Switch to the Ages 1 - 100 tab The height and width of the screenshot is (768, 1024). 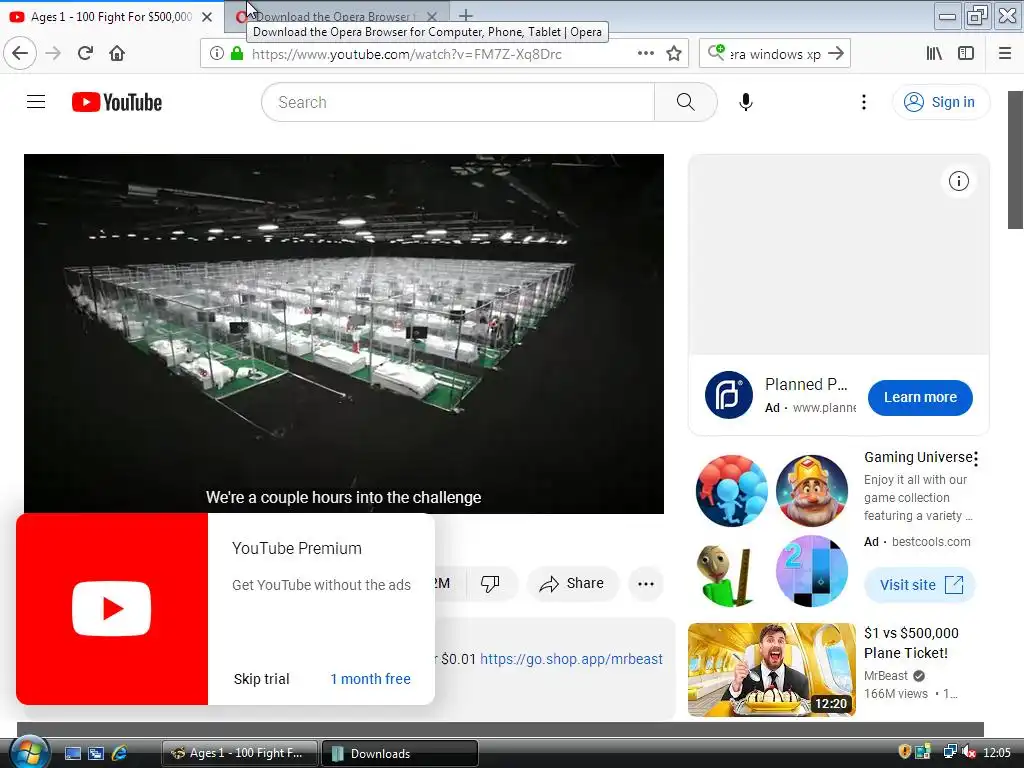[x=111, y=16]
